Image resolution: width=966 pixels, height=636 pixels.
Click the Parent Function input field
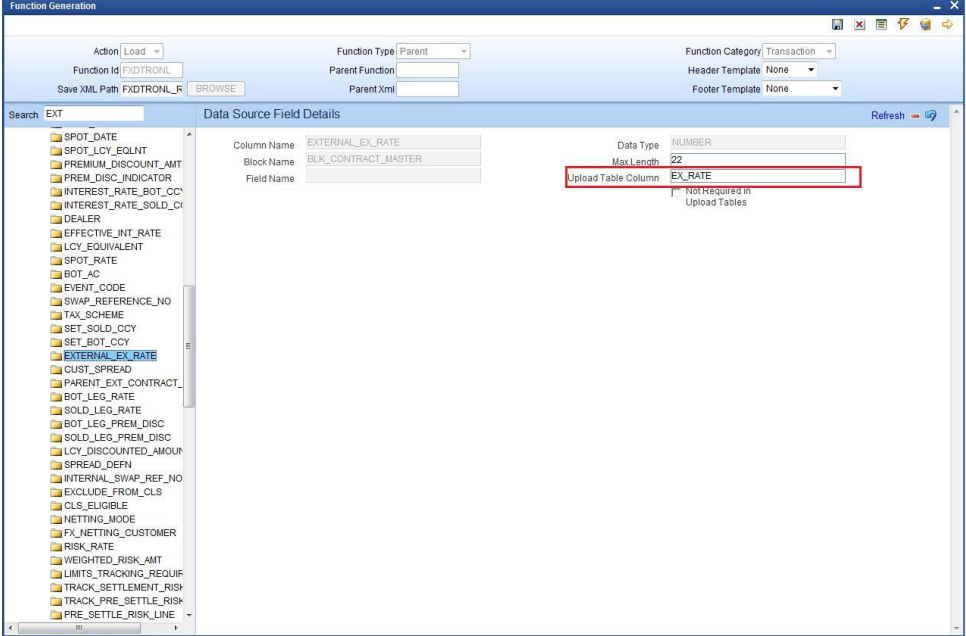428,70
